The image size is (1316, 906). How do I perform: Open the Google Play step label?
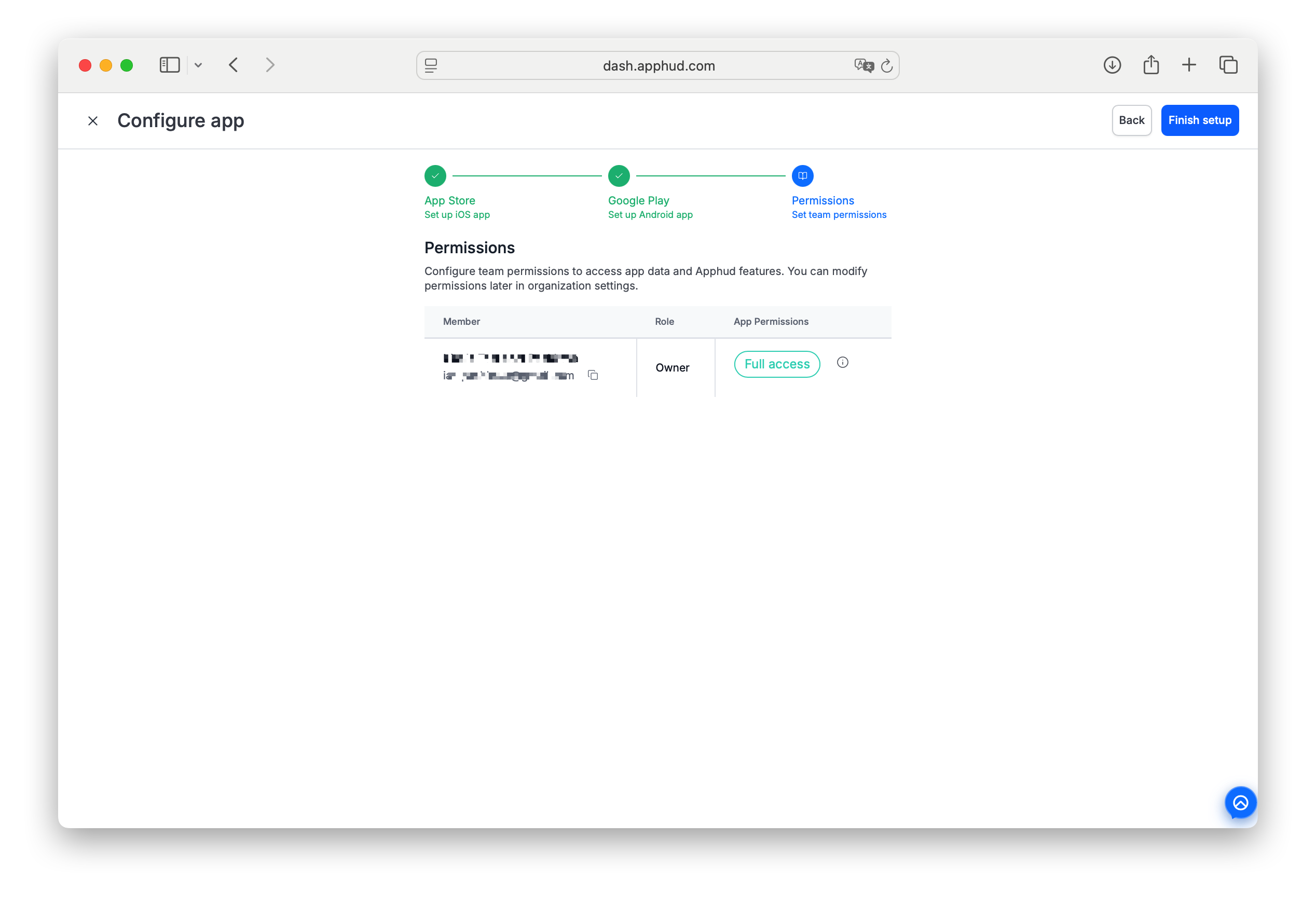pyautogui.click(x=638, y=200)
